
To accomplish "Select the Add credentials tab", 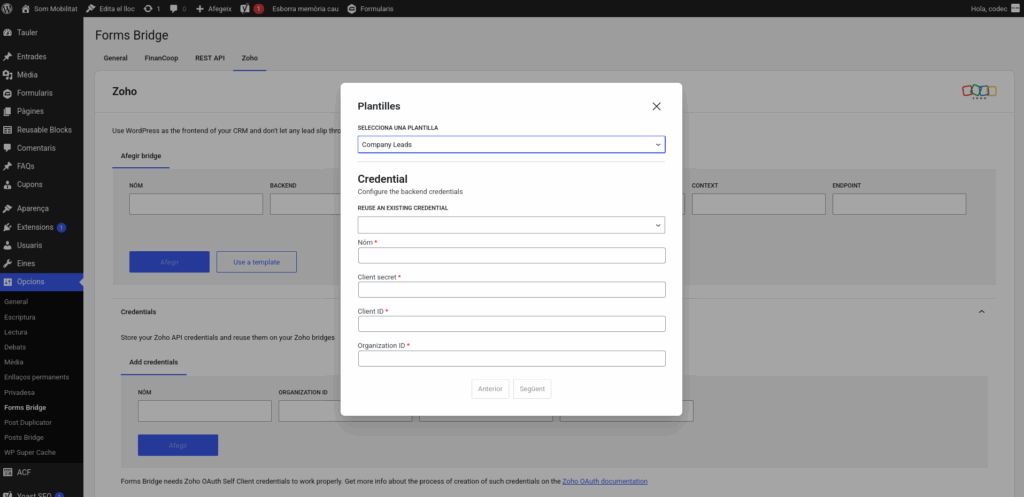I will tap(153, 362).
